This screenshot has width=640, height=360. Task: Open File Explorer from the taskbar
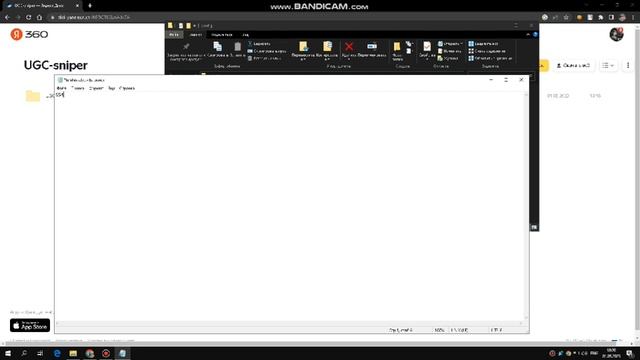coord(73,353)
